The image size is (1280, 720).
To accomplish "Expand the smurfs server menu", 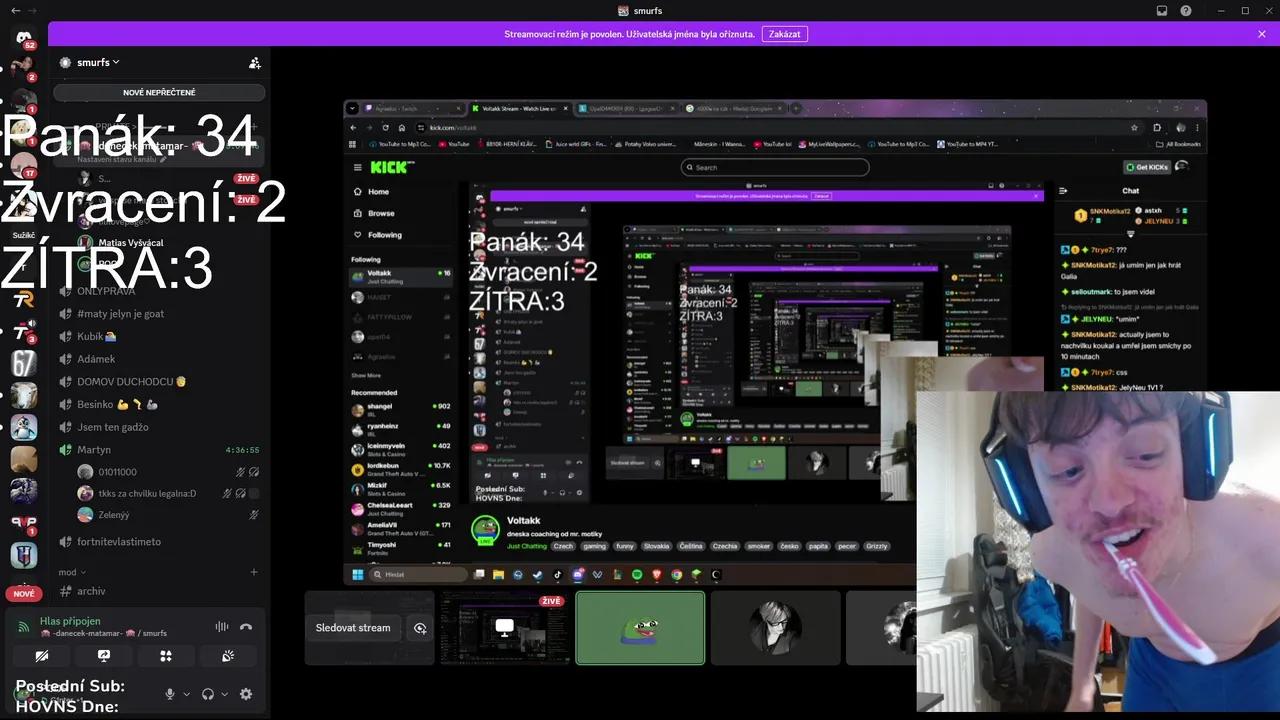I will coord(98,62).
